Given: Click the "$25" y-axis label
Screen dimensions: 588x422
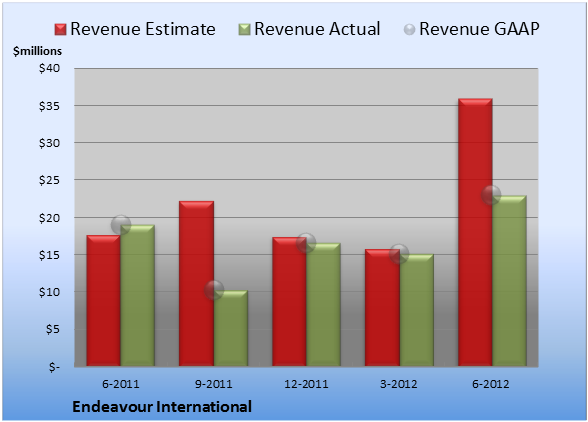Looking at the screenshot, I should [49, 180].
